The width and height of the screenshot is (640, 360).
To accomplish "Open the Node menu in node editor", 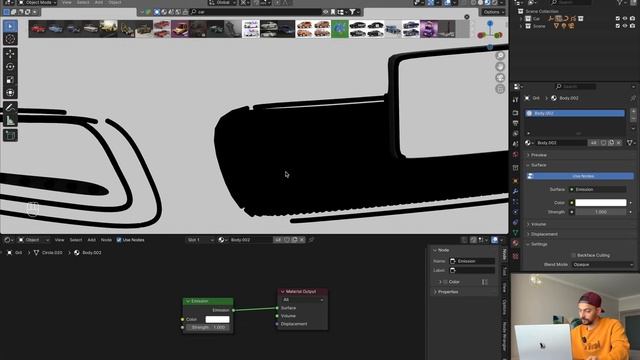I will 106,240.
